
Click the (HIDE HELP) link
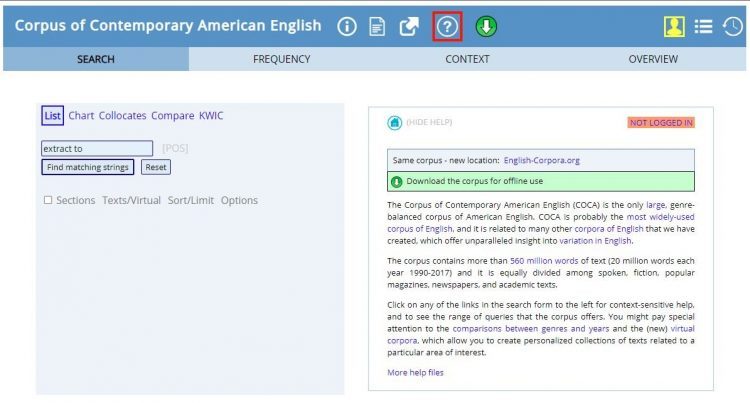pyautogui.click(x=429, y=122)
